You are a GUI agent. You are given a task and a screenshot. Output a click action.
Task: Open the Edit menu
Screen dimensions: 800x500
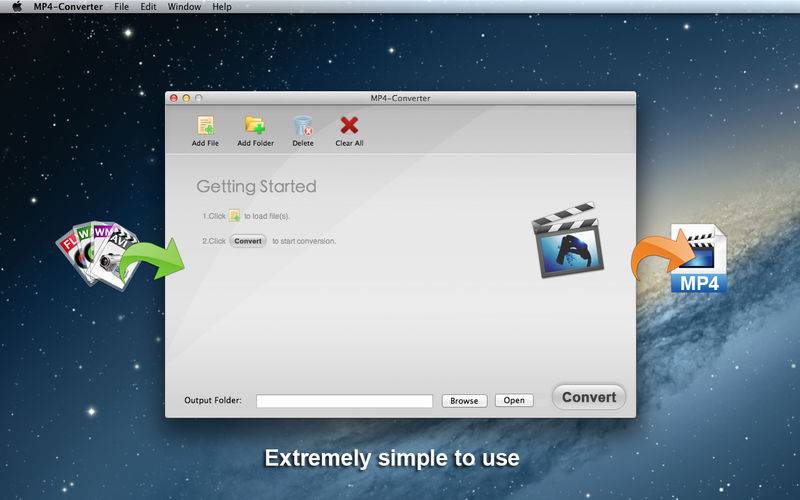coord(148,7)
